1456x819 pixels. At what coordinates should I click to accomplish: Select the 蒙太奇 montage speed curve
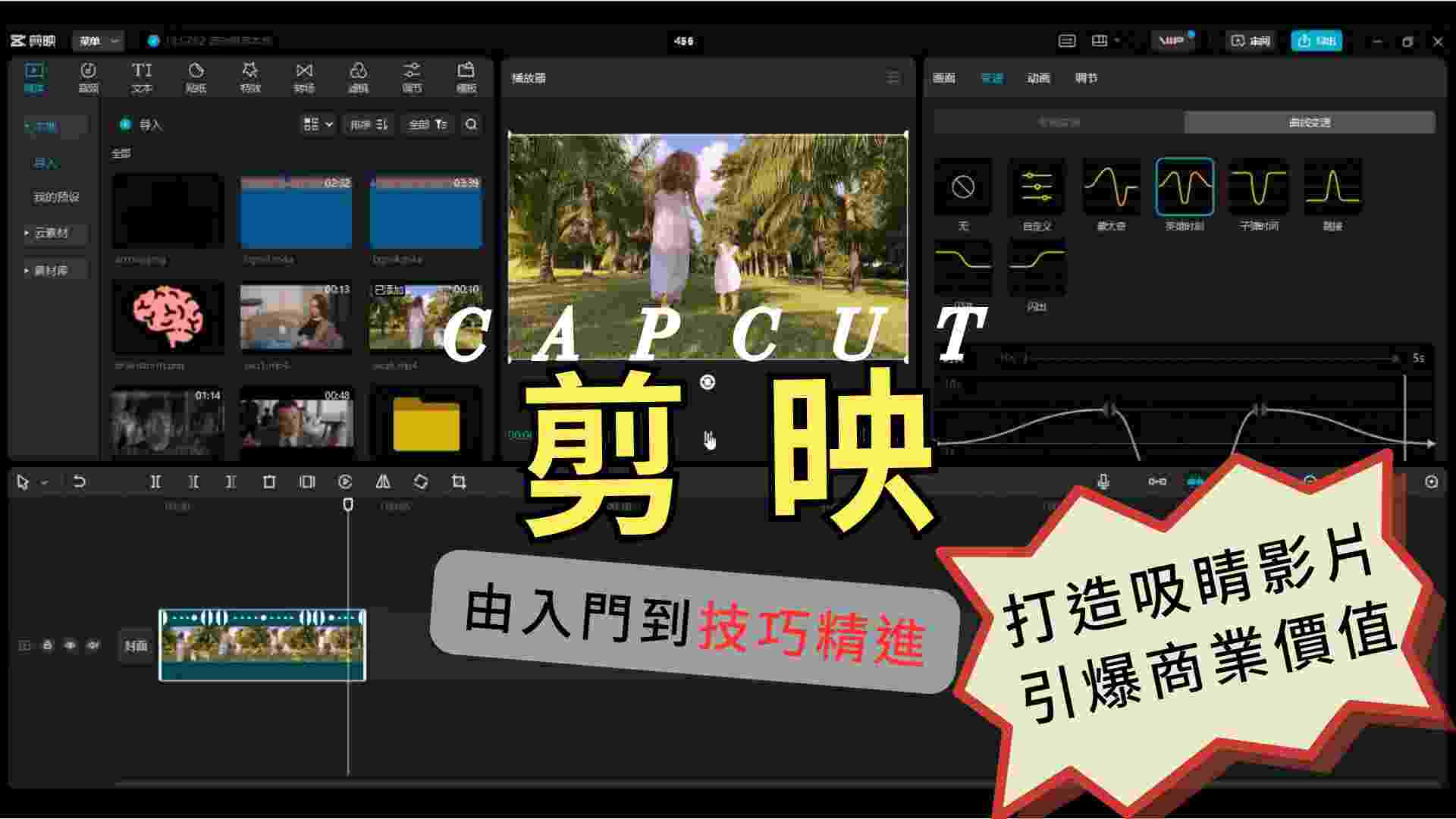click(x=1111, y=187)
